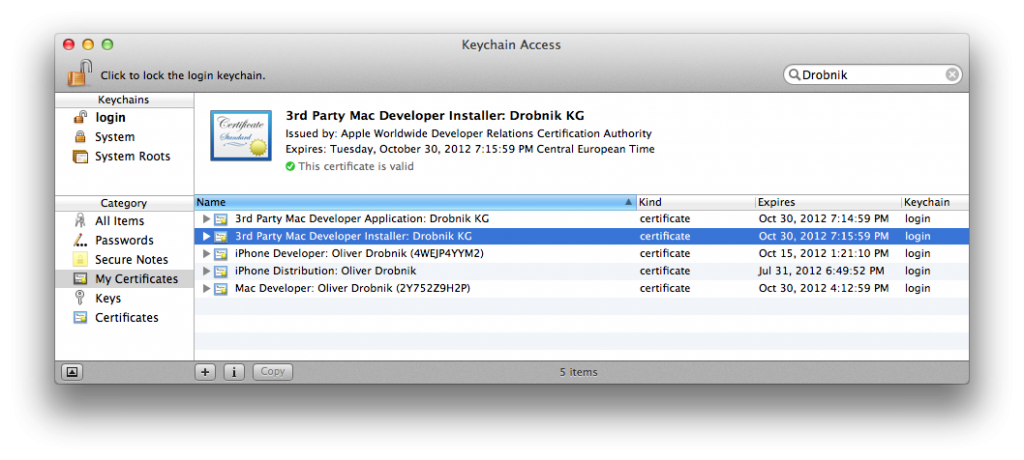This screenshot has height=460, width=1024.
Task: Click the System keychain lock icon
Action: tap(80, 137)
